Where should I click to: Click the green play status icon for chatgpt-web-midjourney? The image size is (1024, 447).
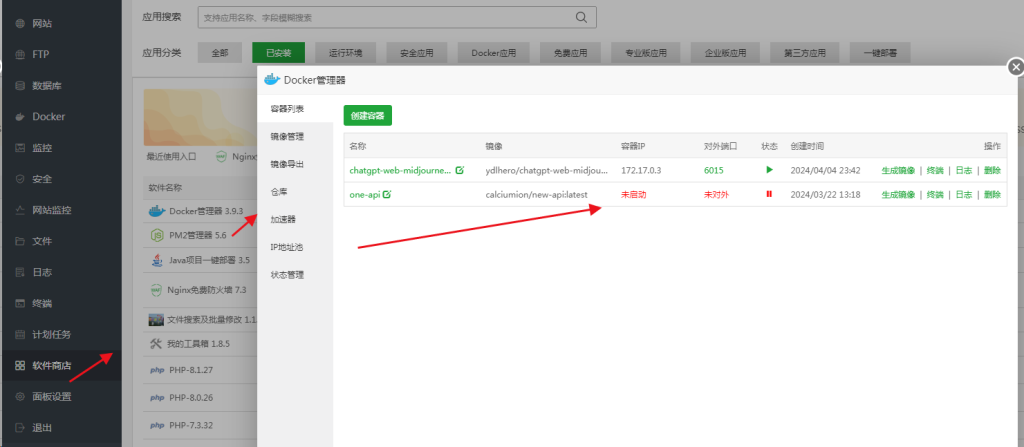pos(769,170)
